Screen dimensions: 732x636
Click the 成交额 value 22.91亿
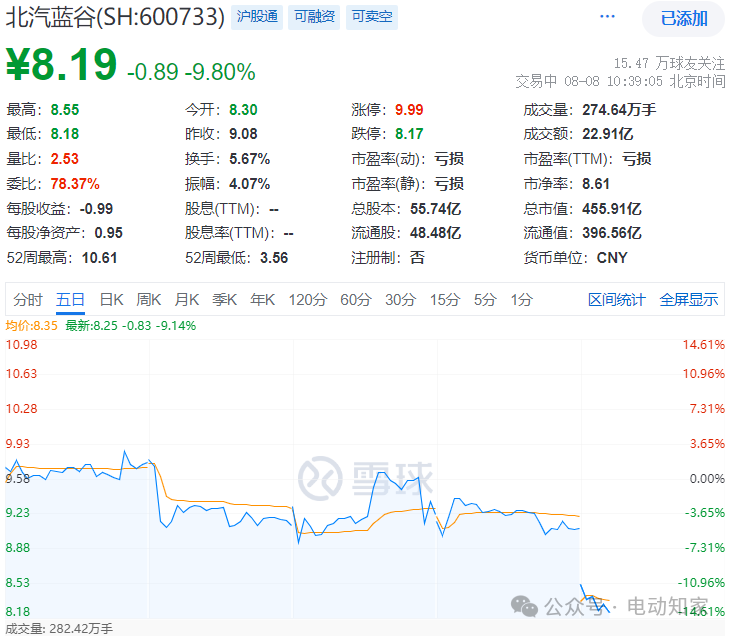pos(607,134)
